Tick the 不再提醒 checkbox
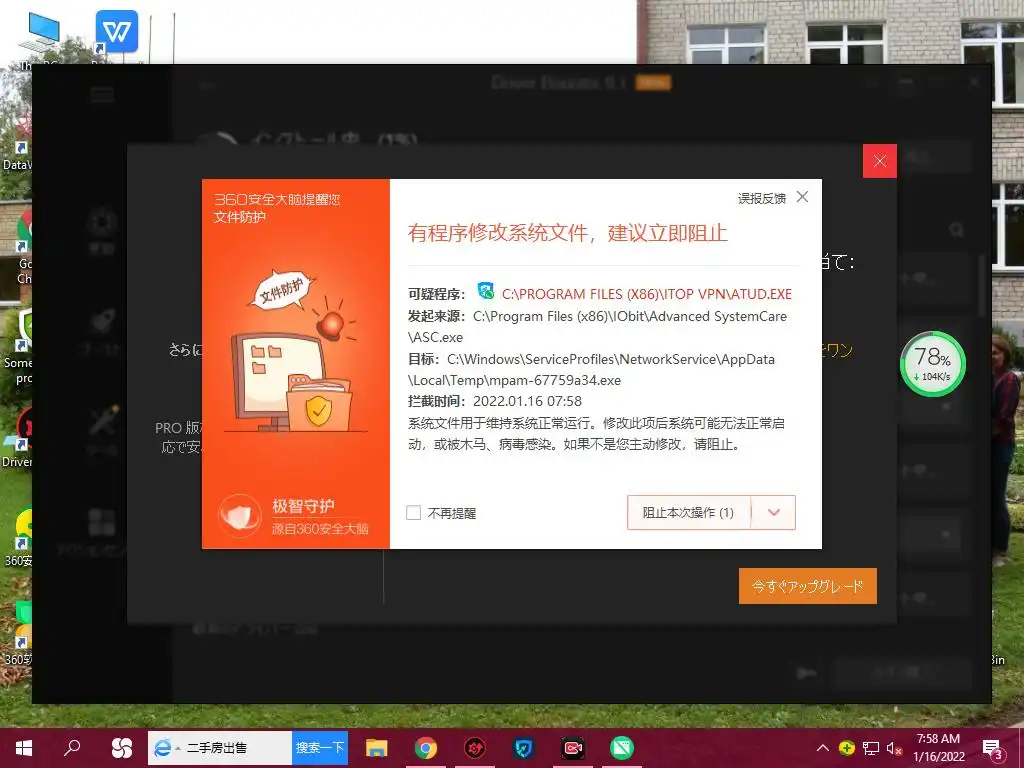Image resolution: width=1024 pixels, height=768 pixels. (x=413, y=513)
